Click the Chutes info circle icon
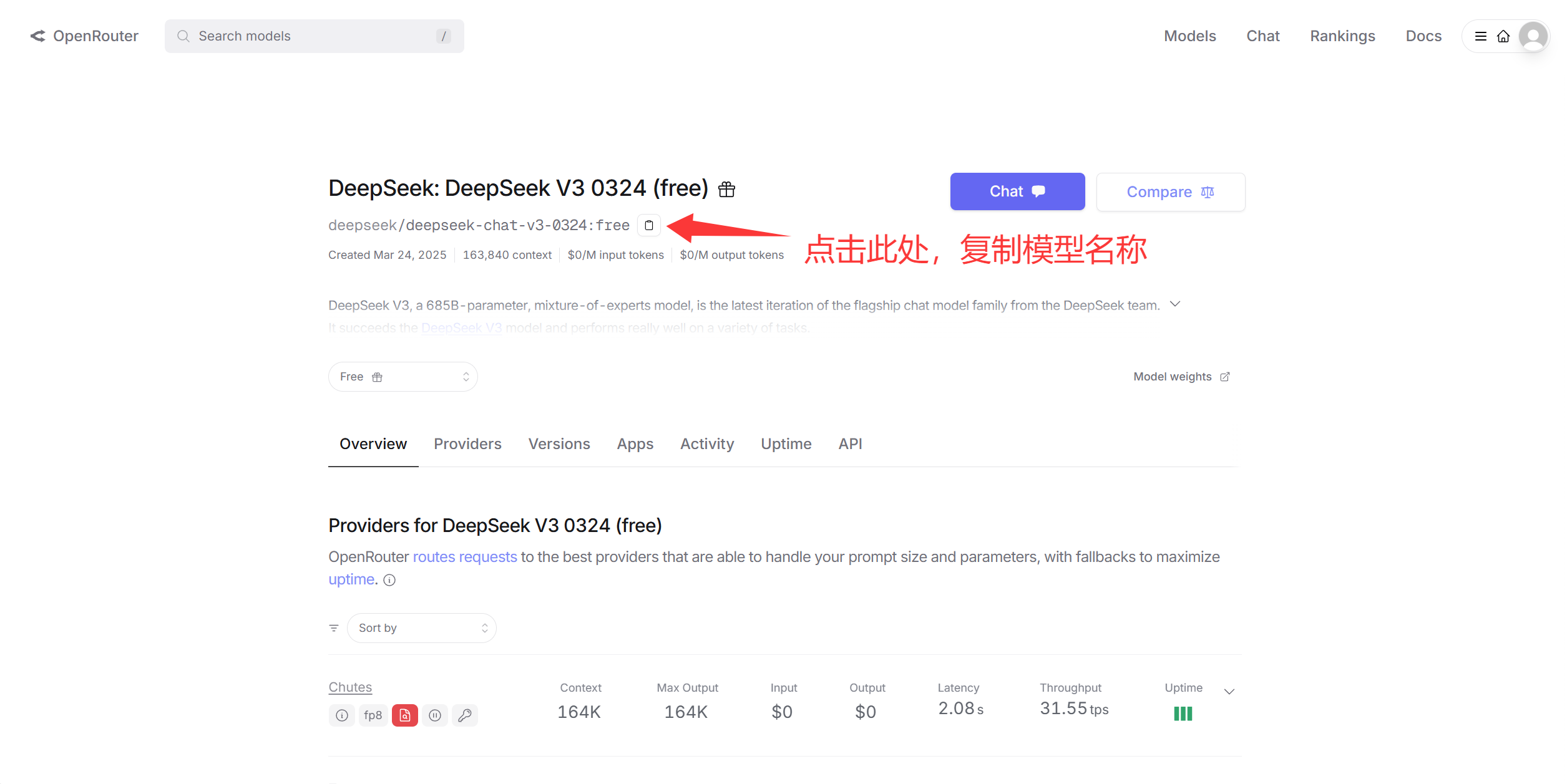This screenshot has width=1567, height=784. [342, 715]
